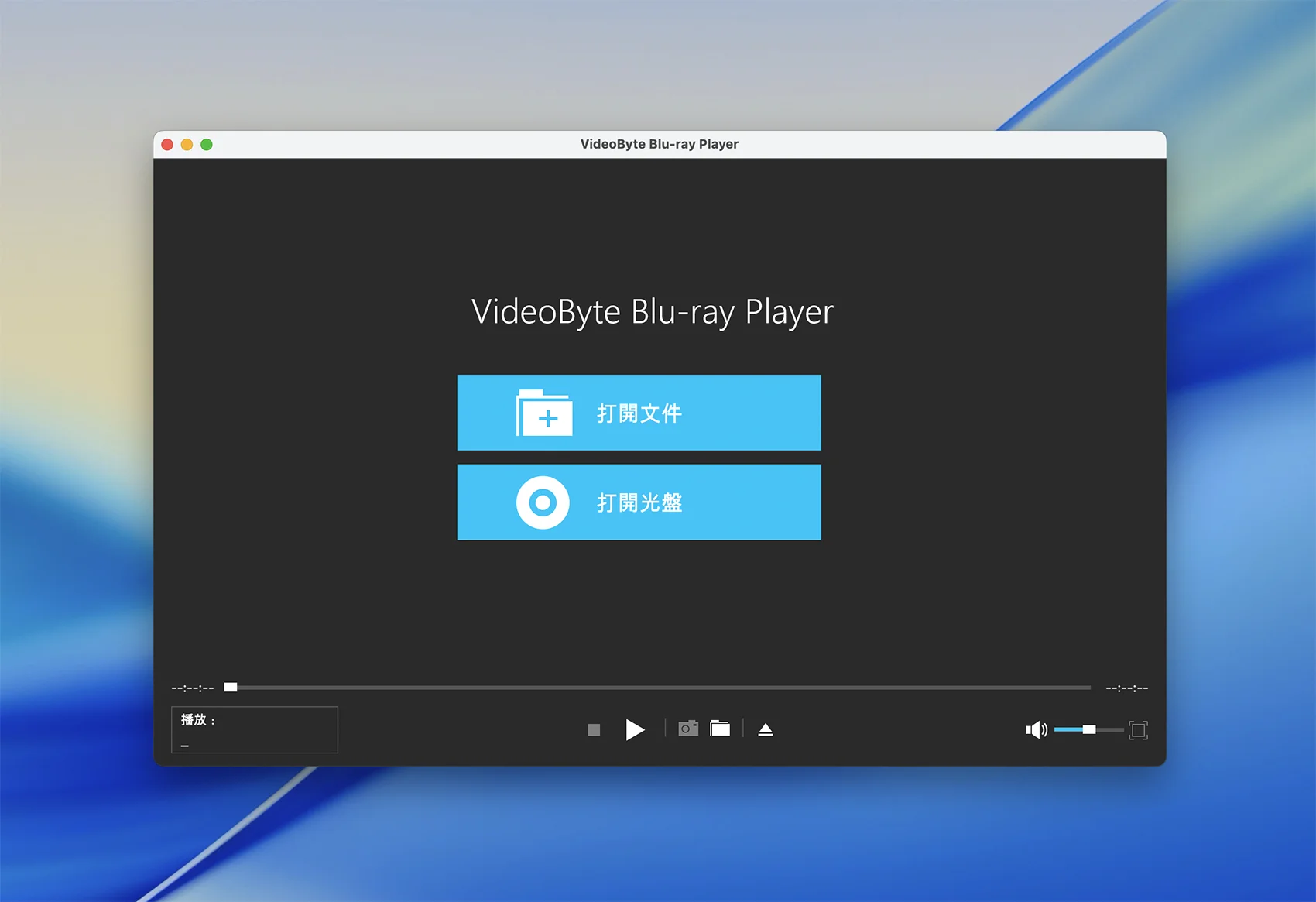
Task: Click the 打開文件 button label
Action: pos(639,413)
